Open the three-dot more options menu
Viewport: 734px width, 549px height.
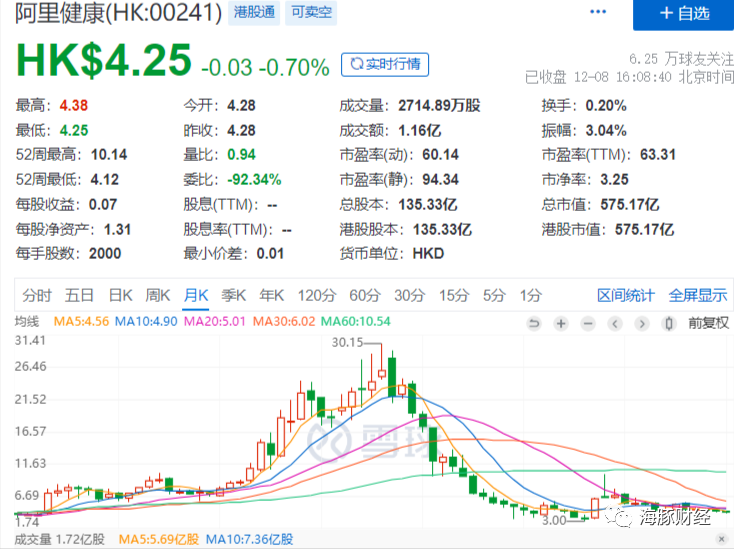598,12
